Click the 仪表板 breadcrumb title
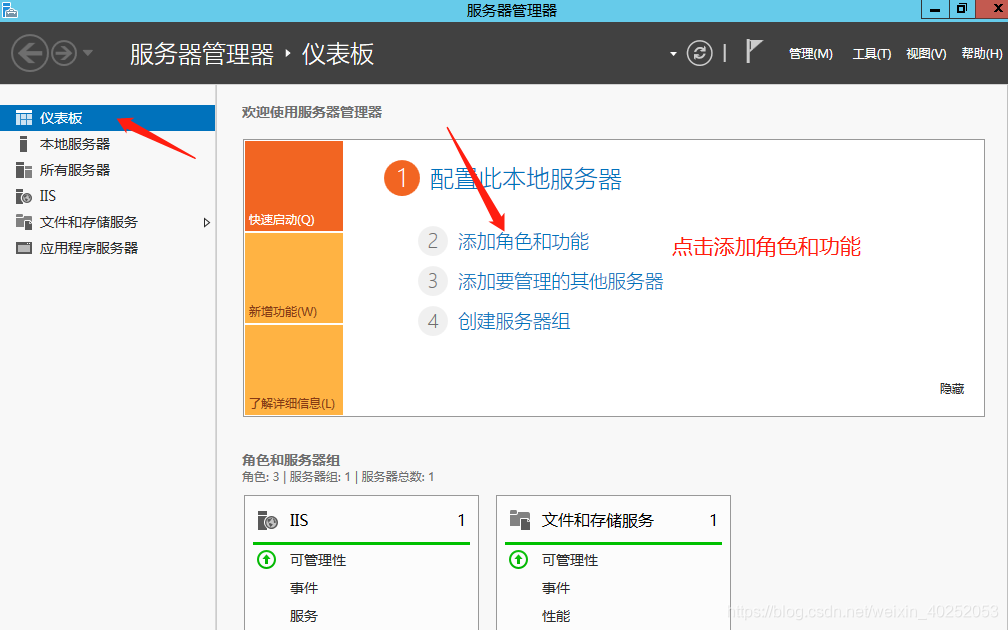This screenshot has width=1008, height=630. click(338, 53)
